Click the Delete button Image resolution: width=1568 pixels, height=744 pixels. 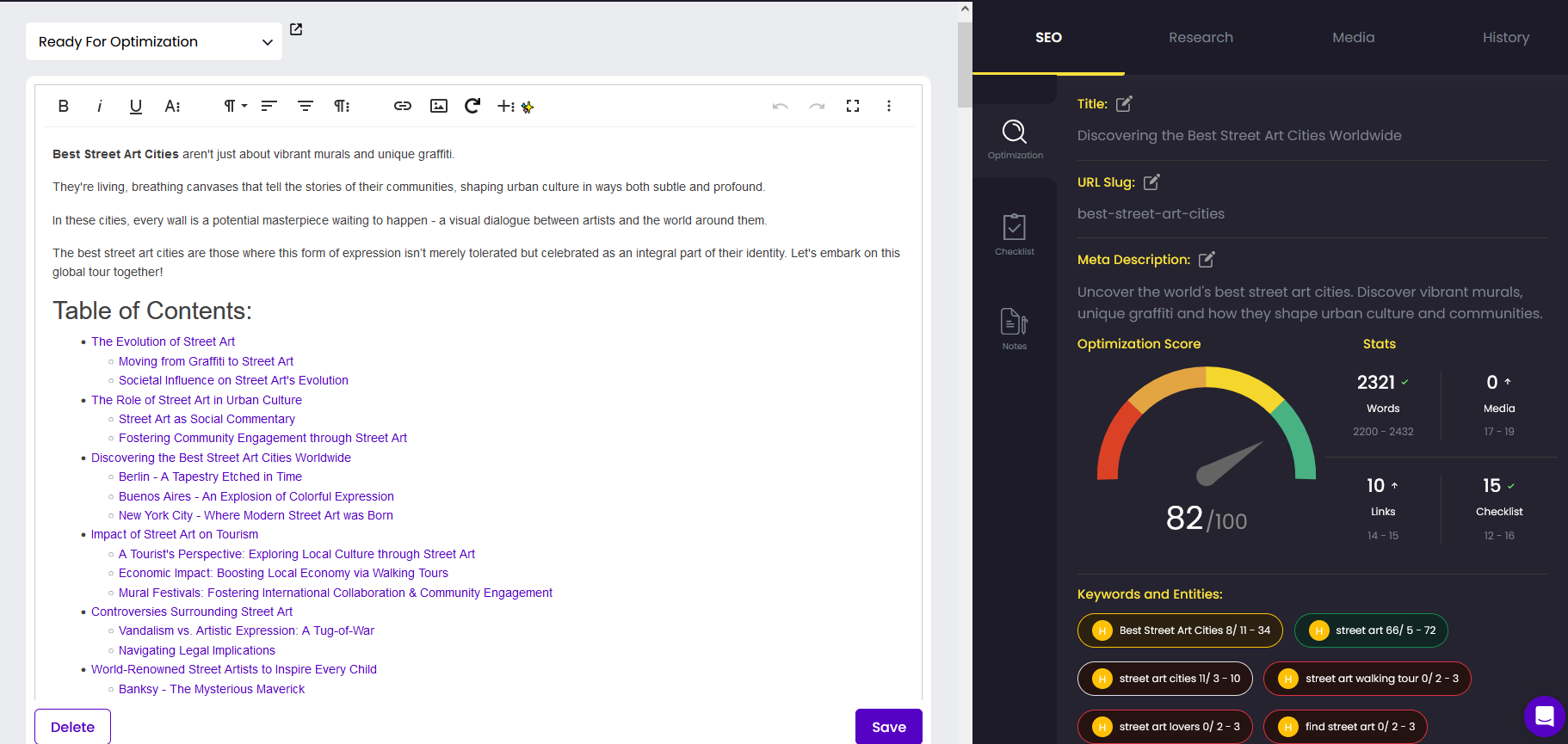pyautogui.click(x=72, y=727)
